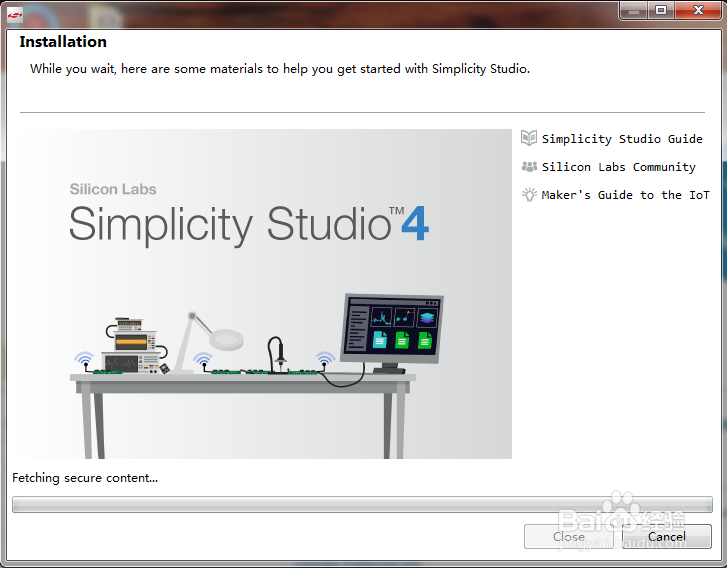Click the 'Fetching secure content...' status text
Image resolution: width=727 pixels, height=568 pixels.
click(85, 478)
